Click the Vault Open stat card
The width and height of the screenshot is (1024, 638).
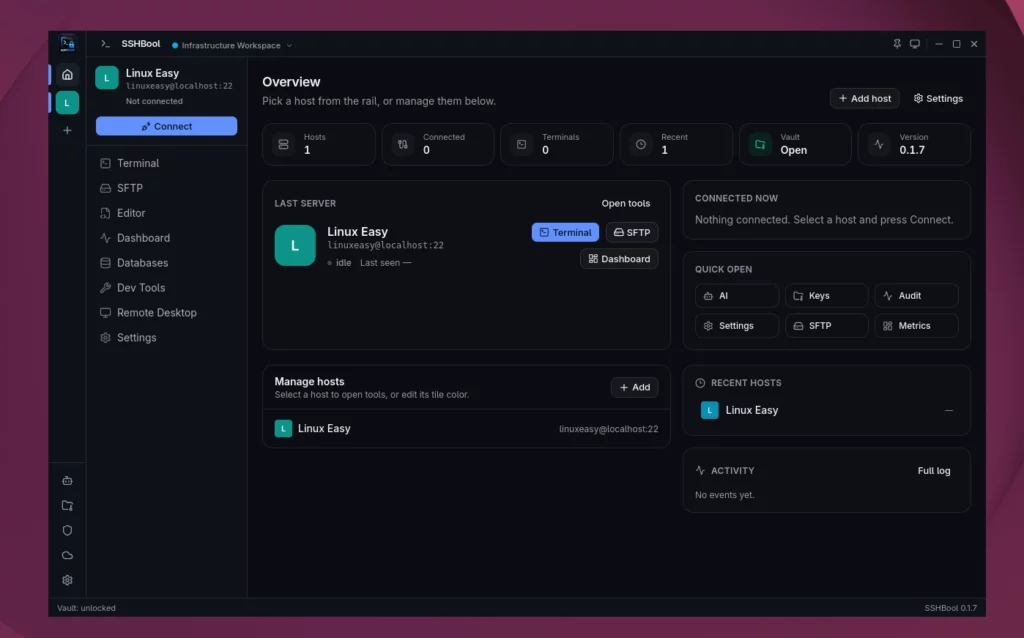[x=795, y=144]
